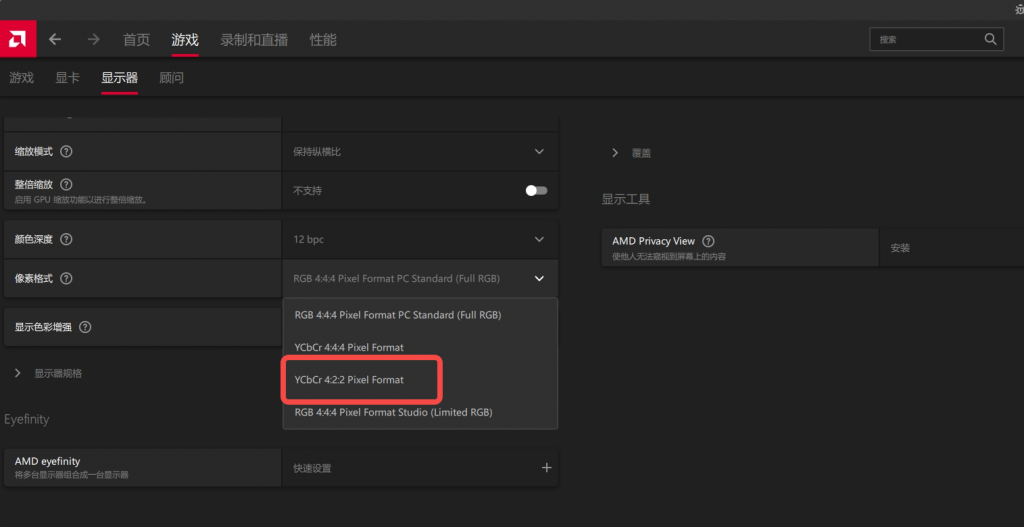Switch to the 首页 main tab
This screenshot has width=1024, height=527.
tap(136, 40)
